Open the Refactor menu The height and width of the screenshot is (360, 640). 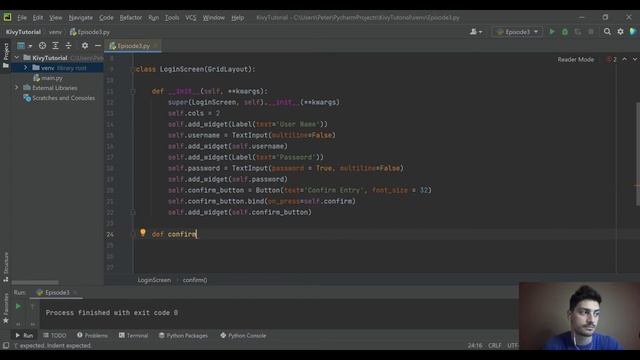[131, 18]
